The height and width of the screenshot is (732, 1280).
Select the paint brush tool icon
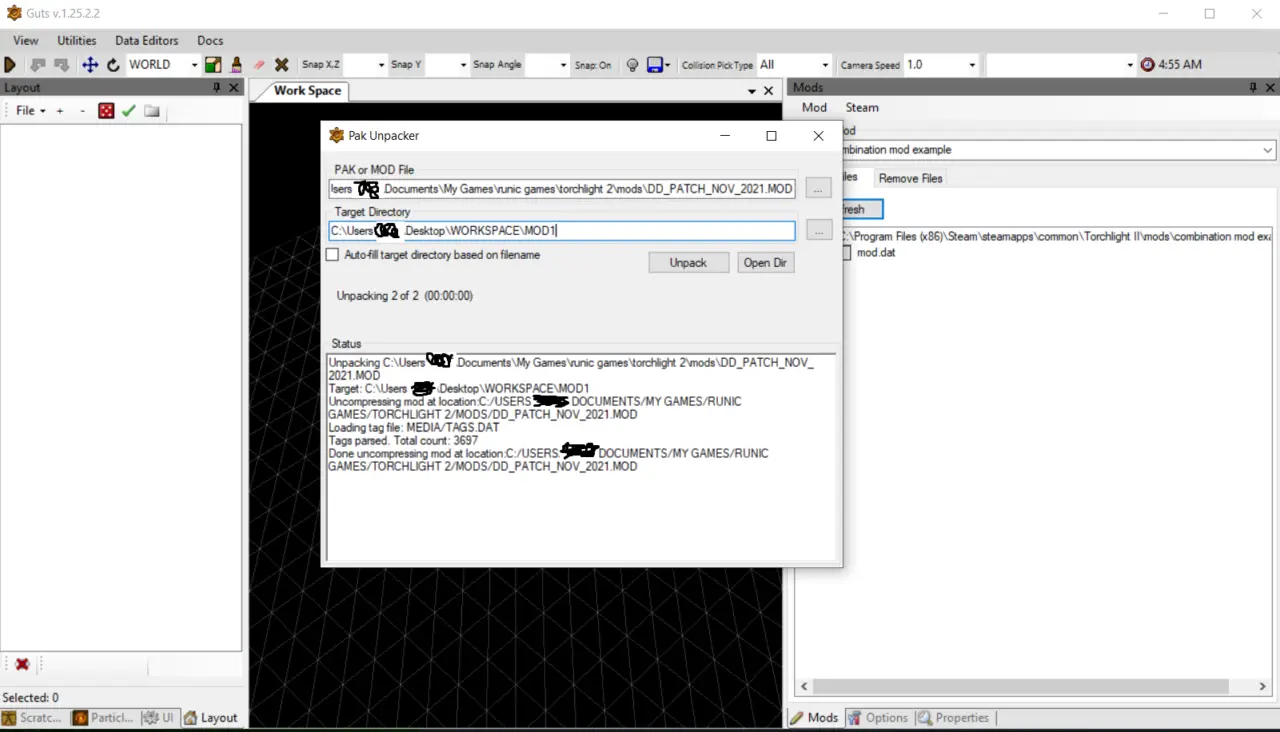236,64
